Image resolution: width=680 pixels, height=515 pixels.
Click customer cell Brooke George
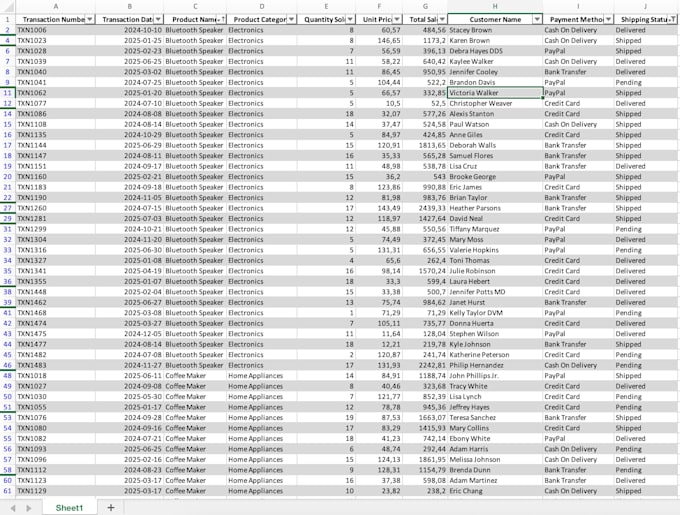coord(495,176)
